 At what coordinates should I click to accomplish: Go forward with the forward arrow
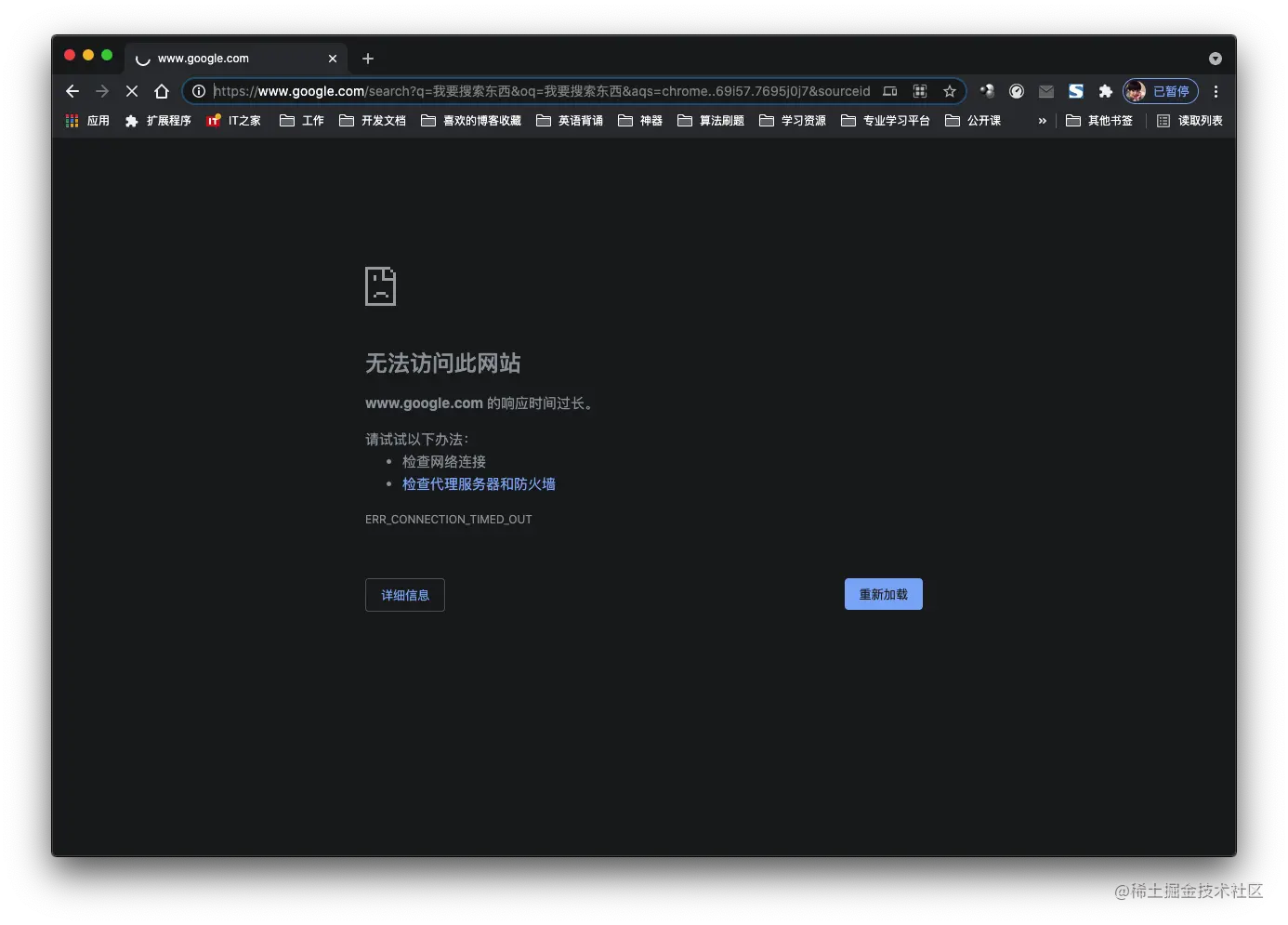coord(102,91)
